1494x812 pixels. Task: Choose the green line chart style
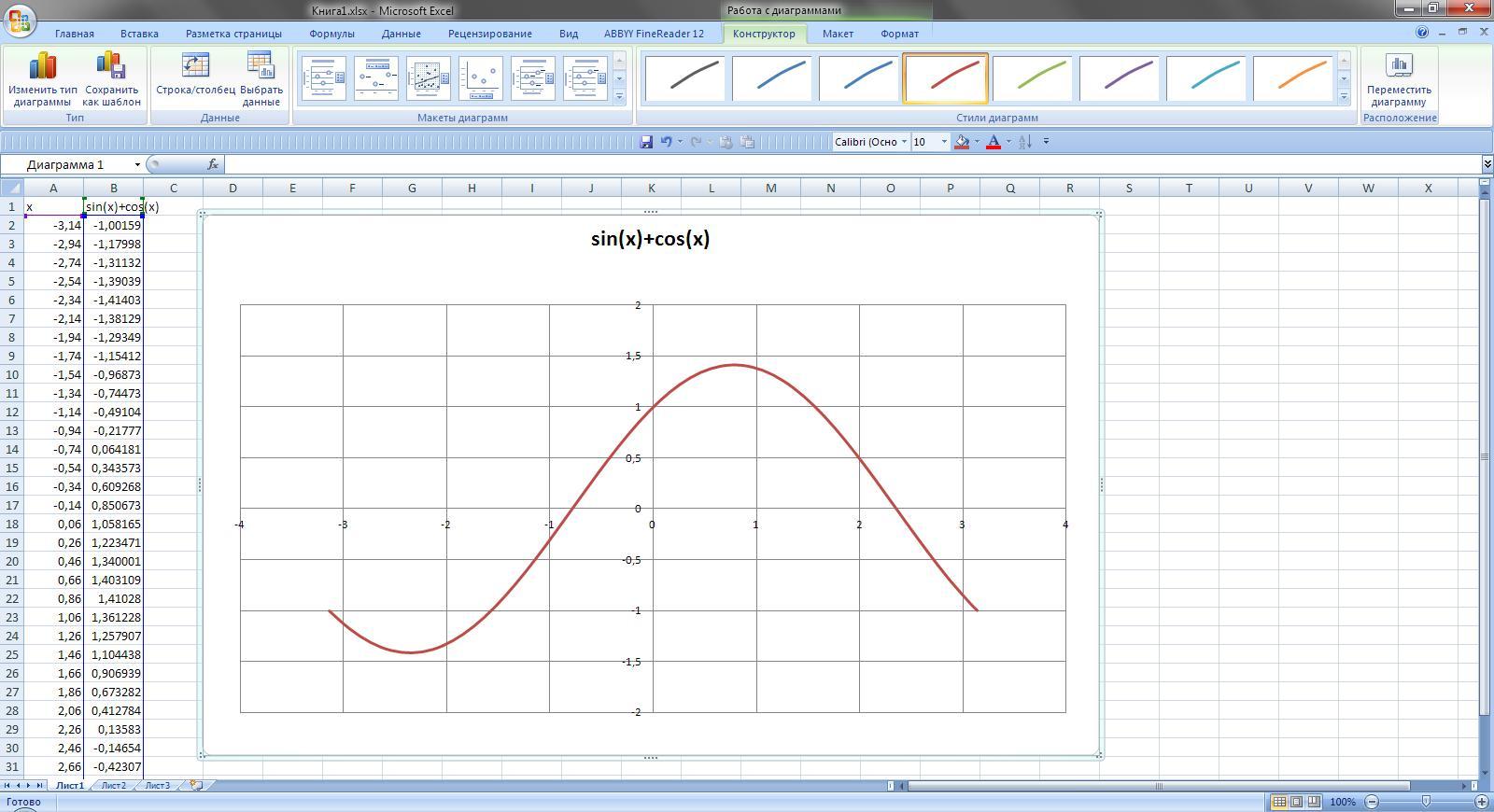(1032, 78)
